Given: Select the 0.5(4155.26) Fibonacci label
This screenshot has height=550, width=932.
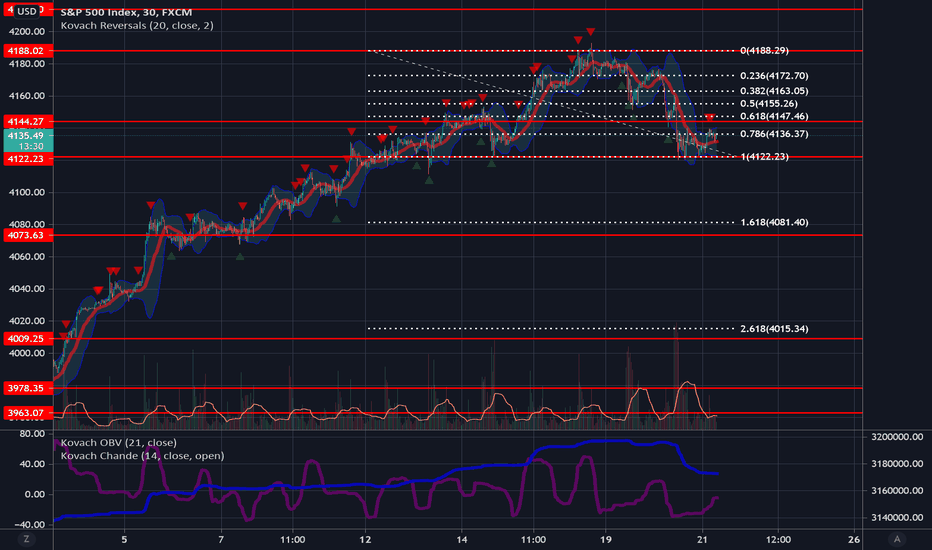Looking at the screenshot, I should tap(769, 103).
